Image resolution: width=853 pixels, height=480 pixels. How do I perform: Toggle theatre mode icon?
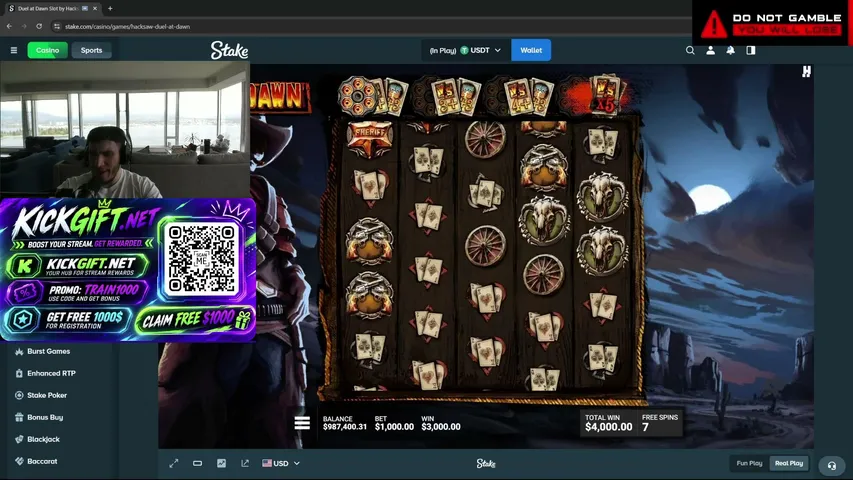(197, 463)
